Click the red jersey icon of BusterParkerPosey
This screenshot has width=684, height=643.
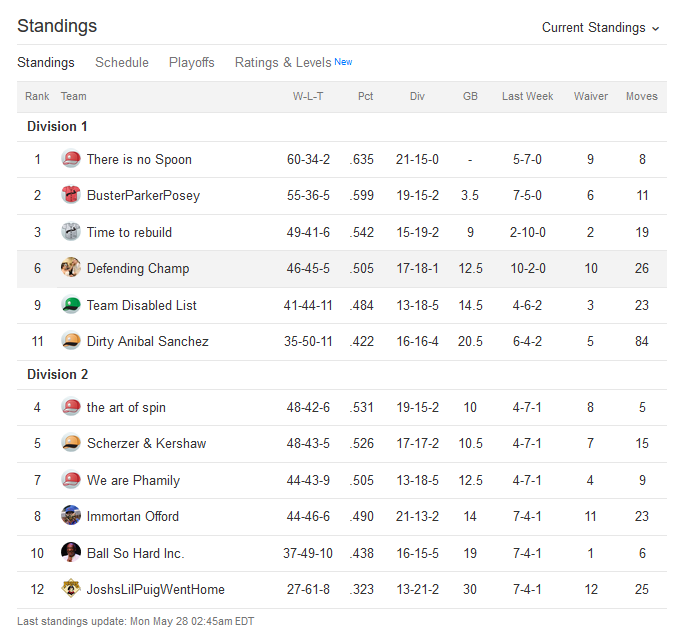(71, 195)
